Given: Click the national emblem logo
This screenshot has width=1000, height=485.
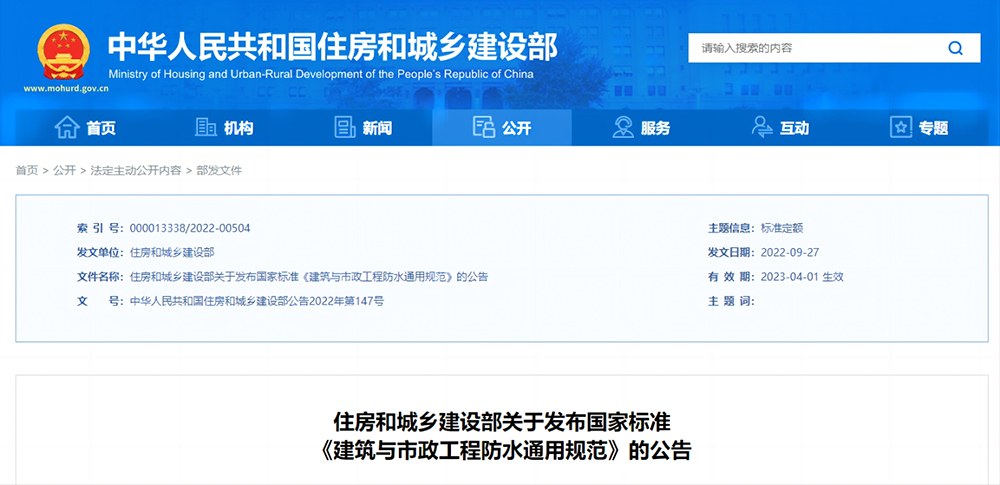Looking at the screenshot, I should (x=64, y=52).
